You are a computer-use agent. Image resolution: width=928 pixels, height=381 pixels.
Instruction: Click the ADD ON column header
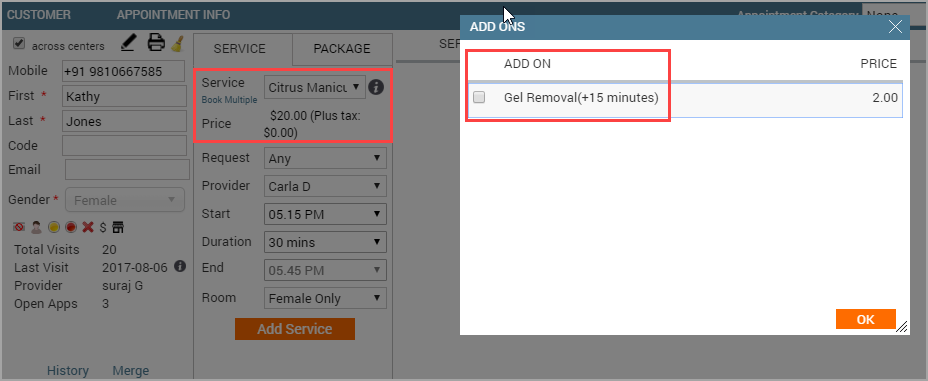(x=527, y=64)
